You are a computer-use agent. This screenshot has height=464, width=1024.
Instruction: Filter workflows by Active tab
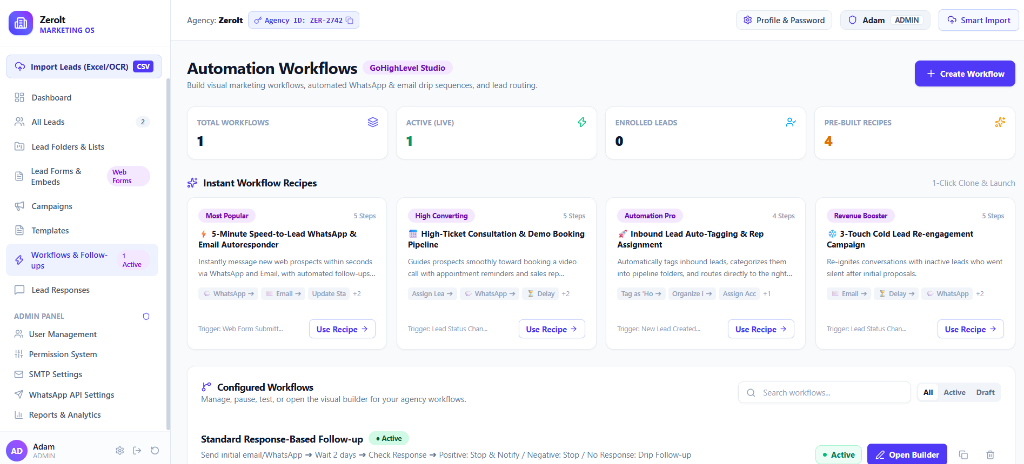click(x=954, y=393)
